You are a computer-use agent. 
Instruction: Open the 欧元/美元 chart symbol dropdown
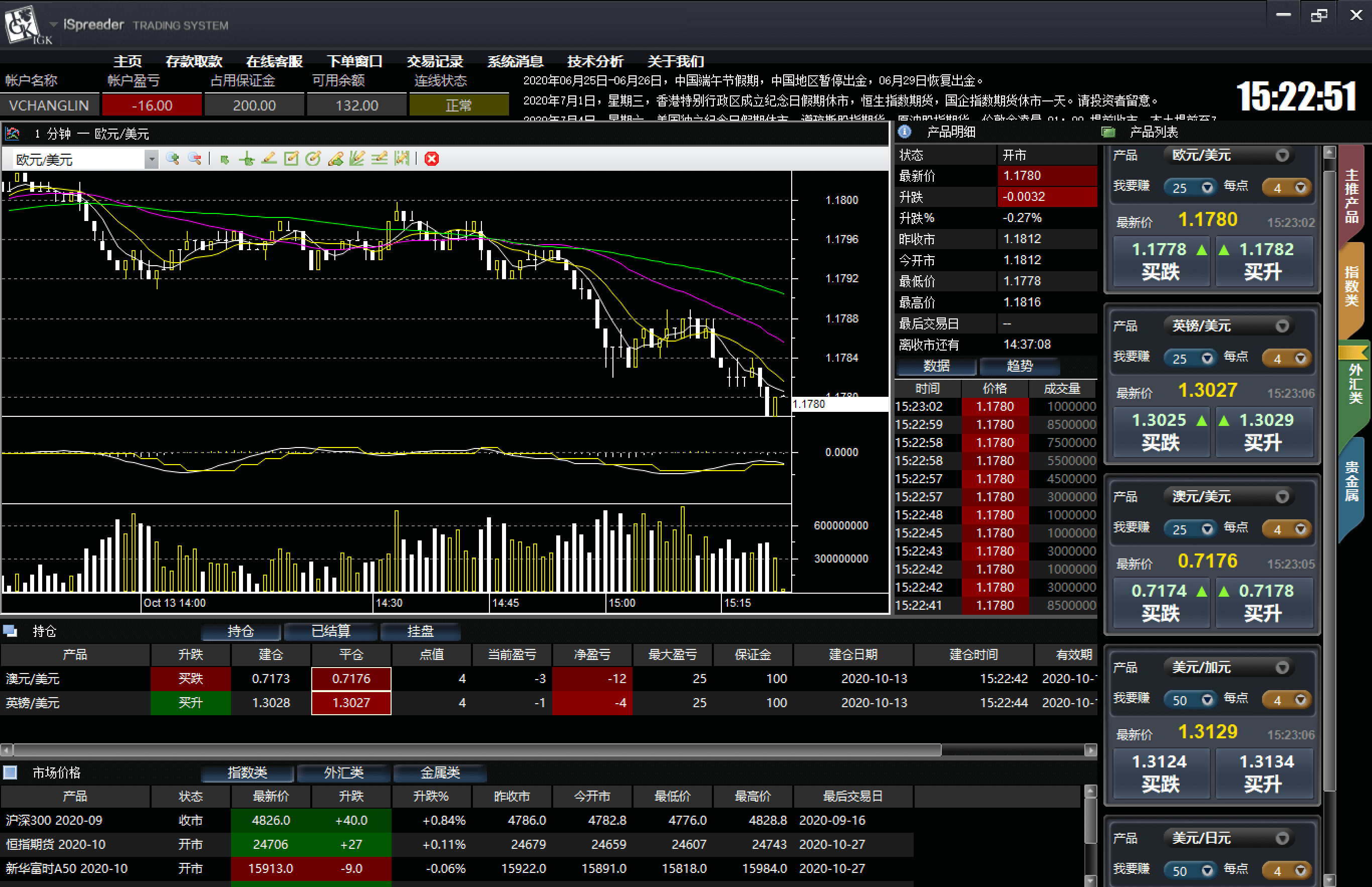coord(152,159)
